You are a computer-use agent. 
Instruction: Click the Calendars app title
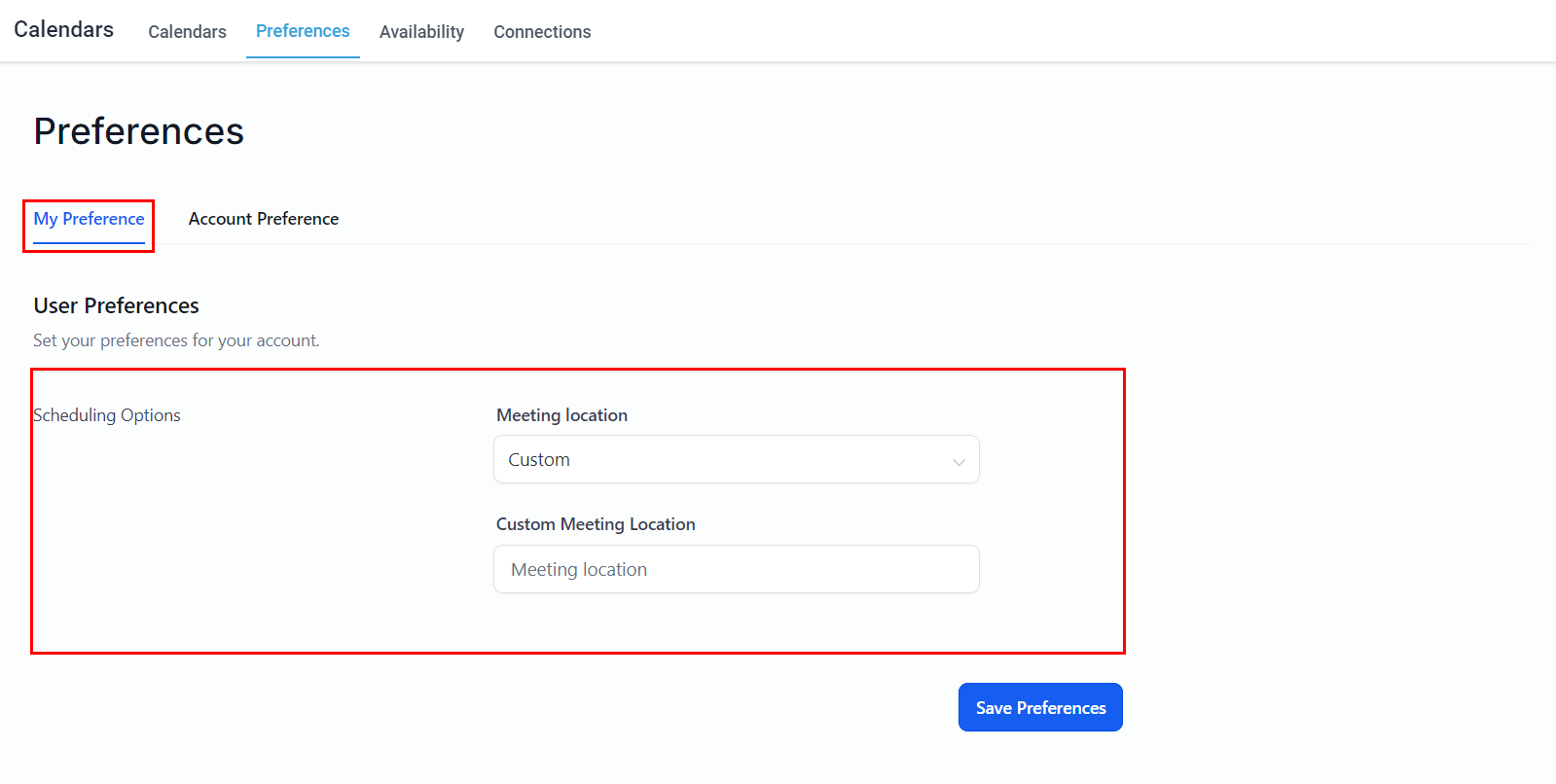pyautogui.click(x=64, y=30)
